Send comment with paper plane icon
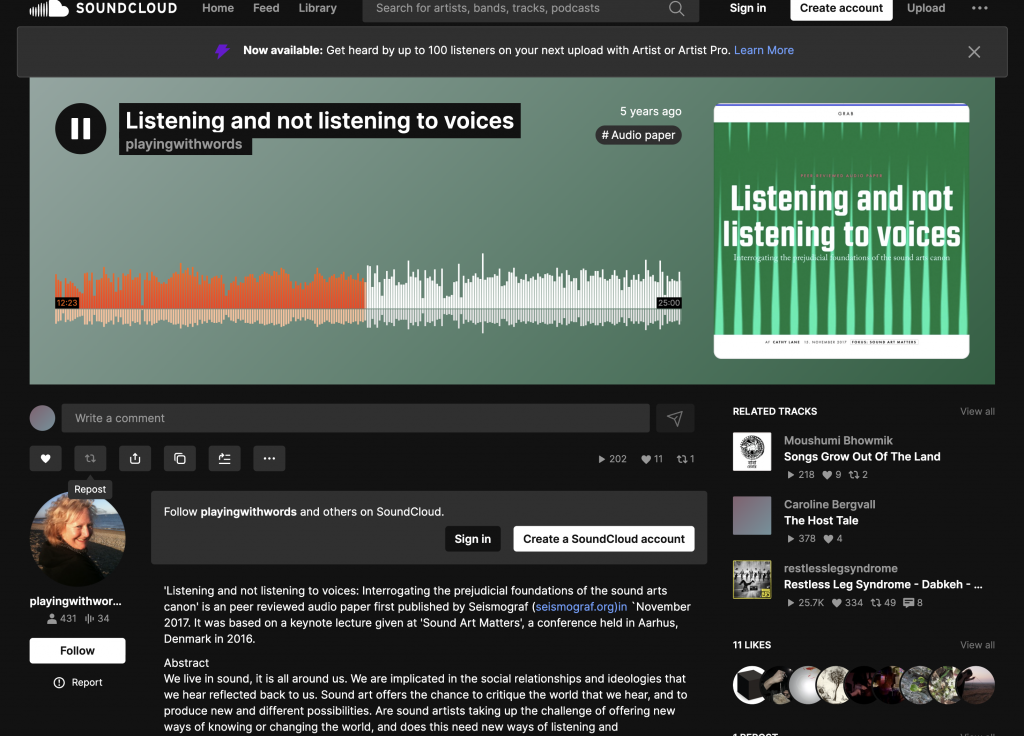 675,418
